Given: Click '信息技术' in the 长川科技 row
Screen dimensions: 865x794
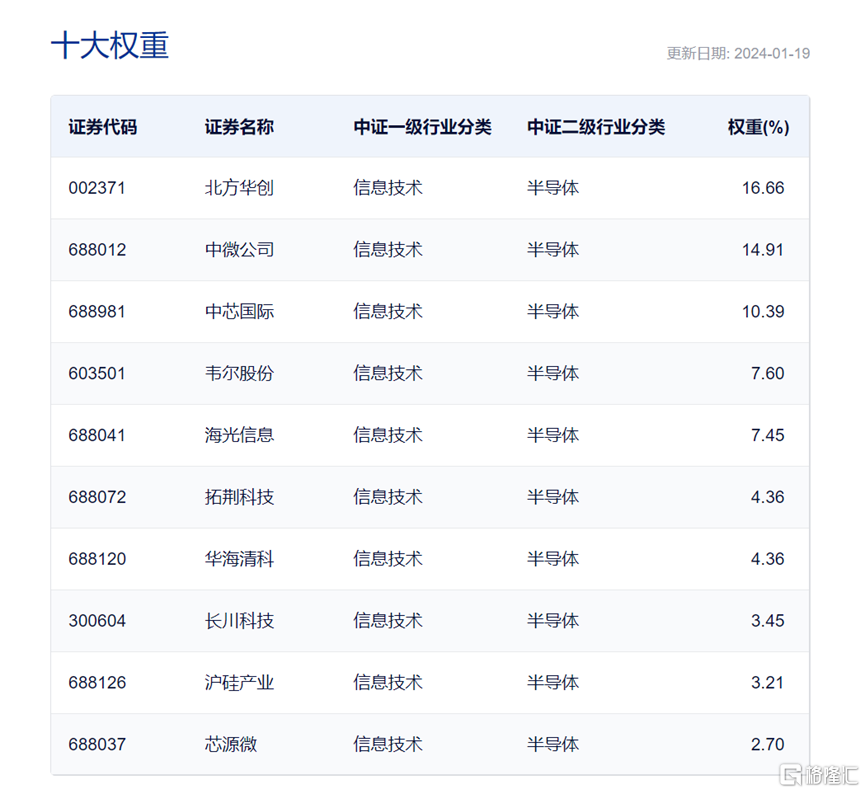Looking at the screenshot, I should pyautogui.click(x=388, y=621).
